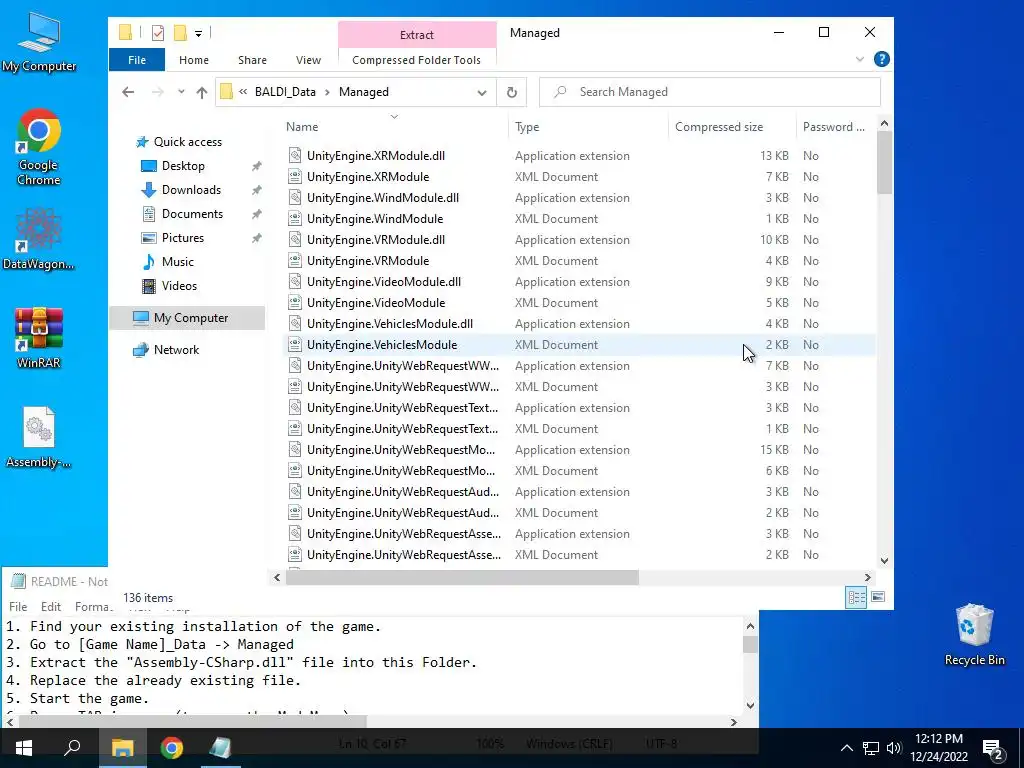
Task: Click File Explorer taskbar icon
Action: (122, 748)
